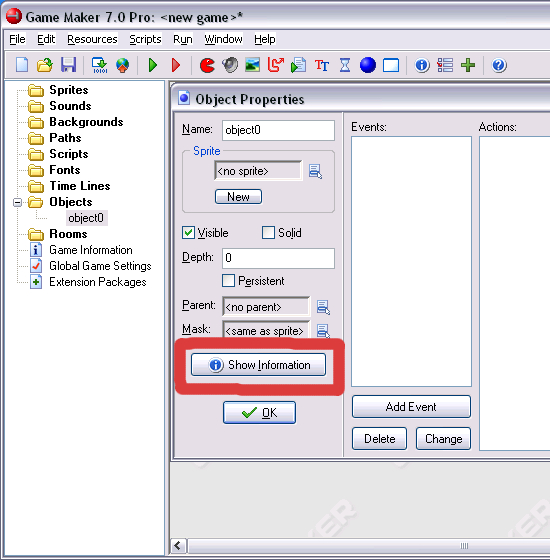Create a font with the TT icon

tap(322, 65)
